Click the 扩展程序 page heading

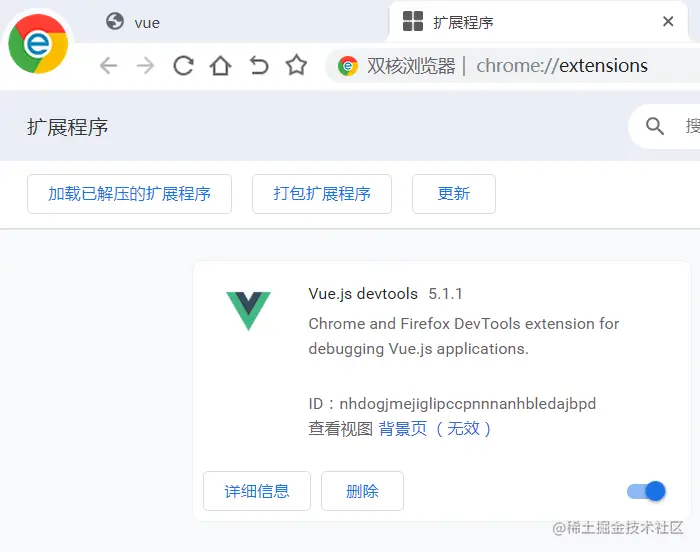[x=67, y=127]
